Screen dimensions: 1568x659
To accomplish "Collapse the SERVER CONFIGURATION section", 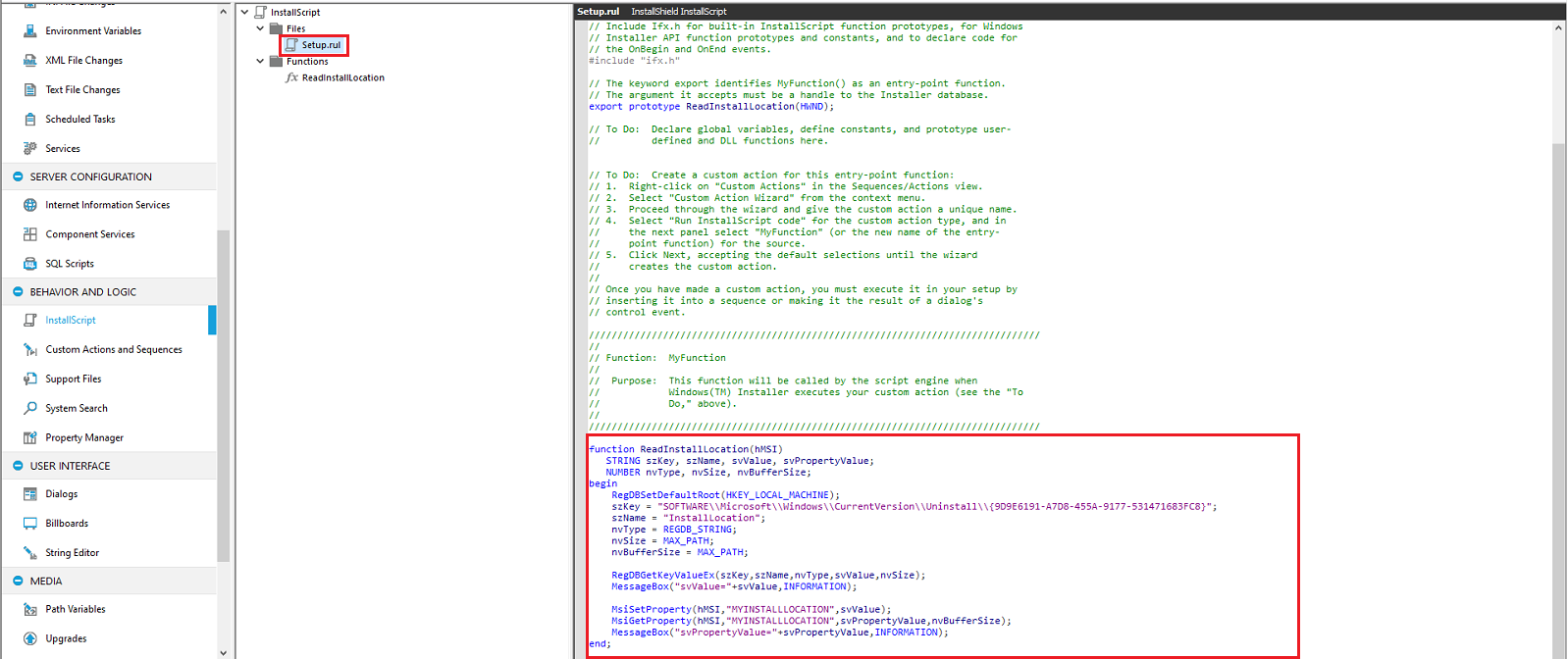I will coord(18,177).
